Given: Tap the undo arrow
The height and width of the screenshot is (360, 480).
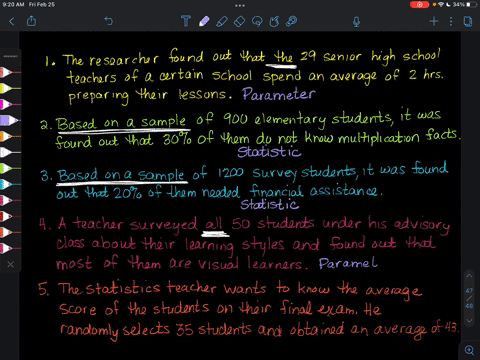Looking at the screenshot, I should (x=108, y=21).
